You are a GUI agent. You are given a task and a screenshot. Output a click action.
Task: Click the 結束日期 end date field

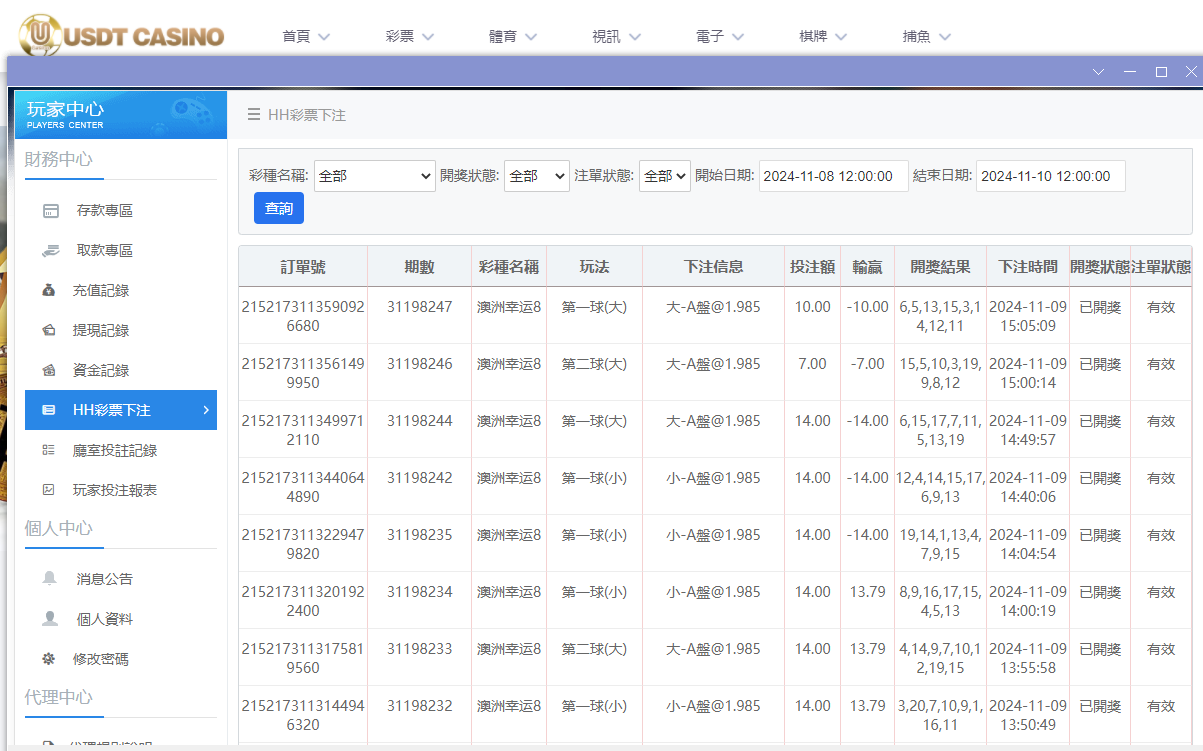pos(1050,175)
